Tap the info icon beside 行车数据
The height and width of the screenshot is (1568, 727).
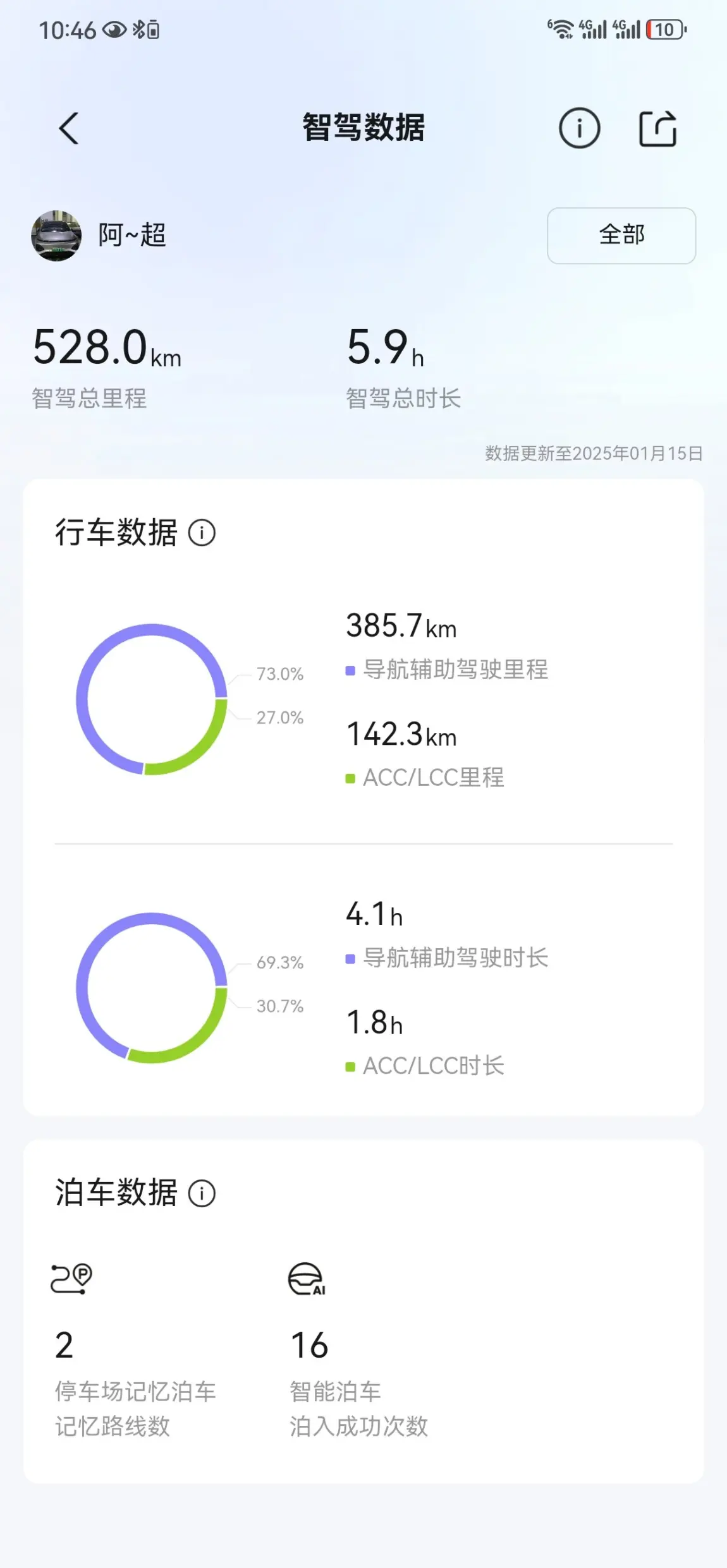[x=202, y=533]
